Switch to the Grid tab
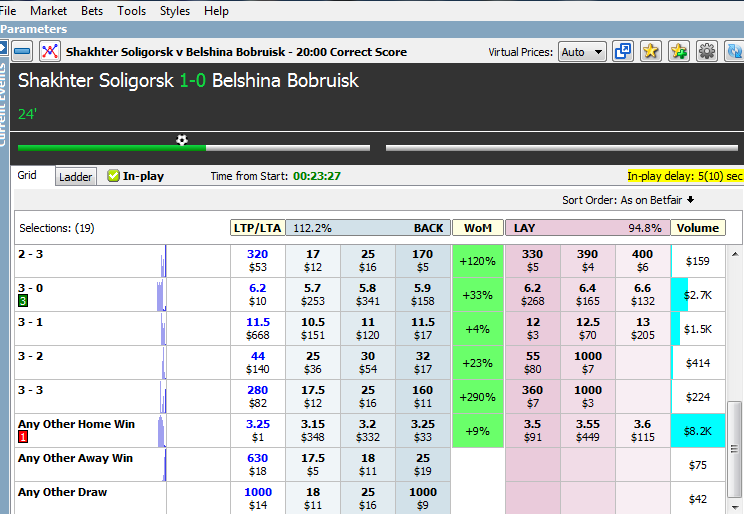 pyautogui.click(x=27, y=175)
